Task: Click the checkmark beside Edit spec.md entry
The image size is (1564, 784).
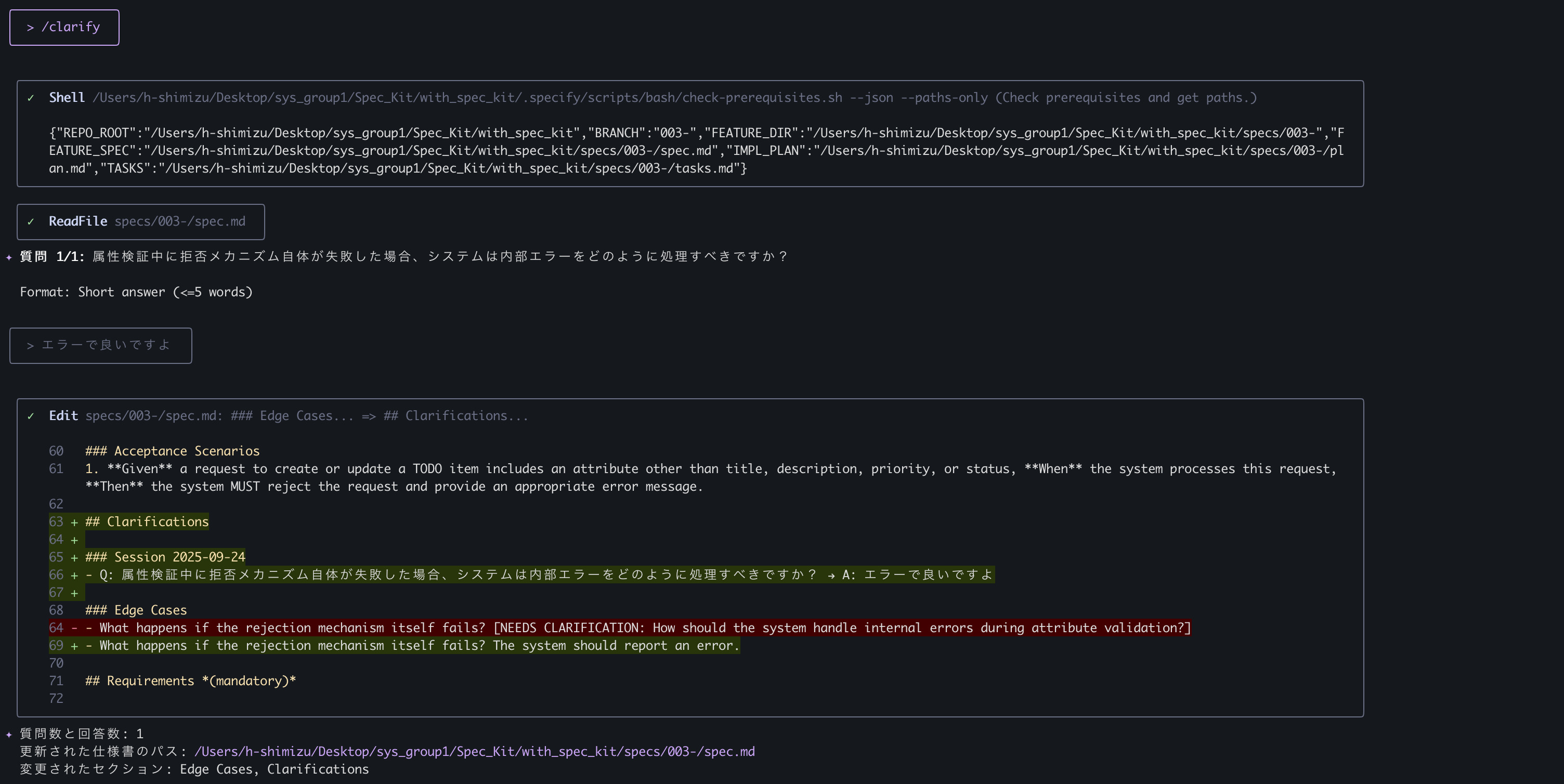Action: (x=31, y=416)
